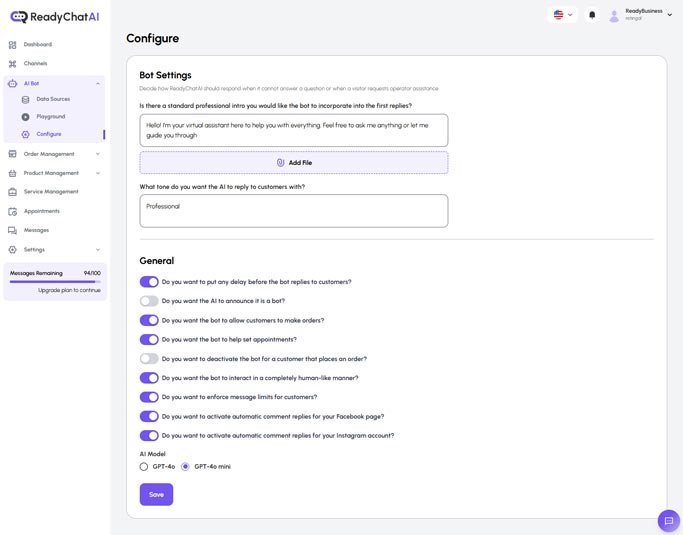
Task: Click the Configure gear icon
Action: pos(26,134)
